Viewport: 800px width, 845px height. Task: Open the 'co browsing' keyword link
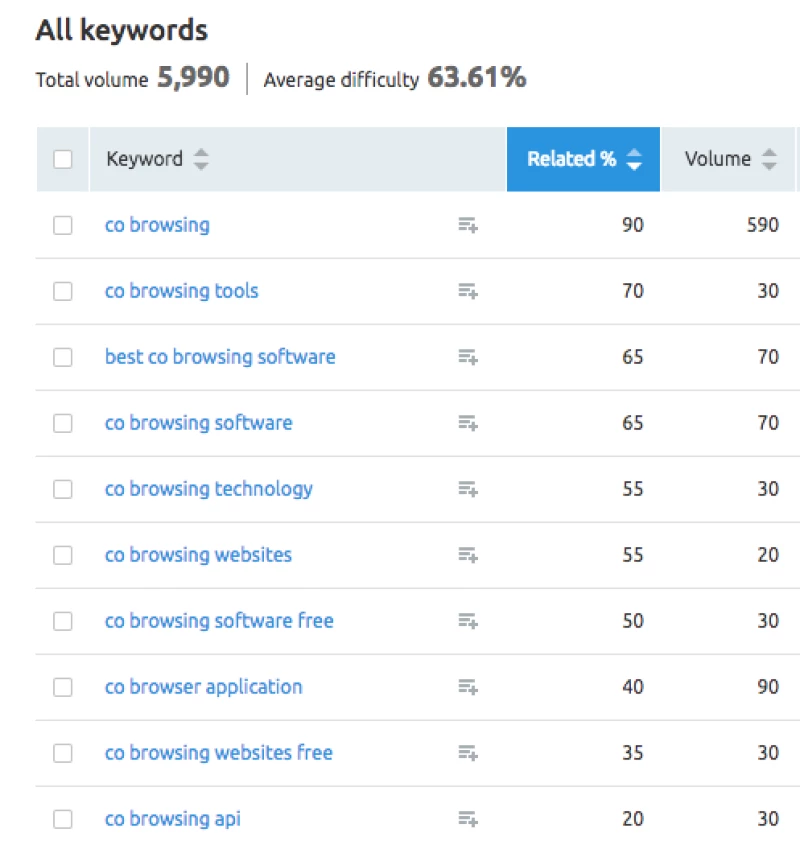(157, 225)
